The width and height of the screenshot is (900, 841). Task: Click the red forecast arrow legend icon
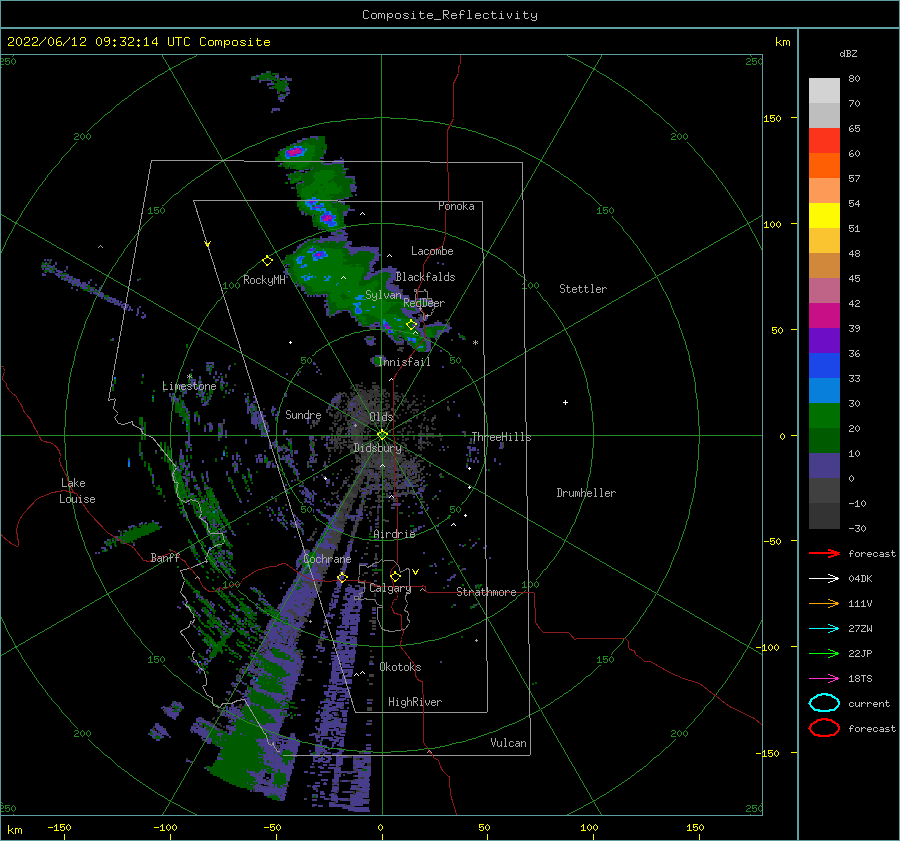pos(824,553)
